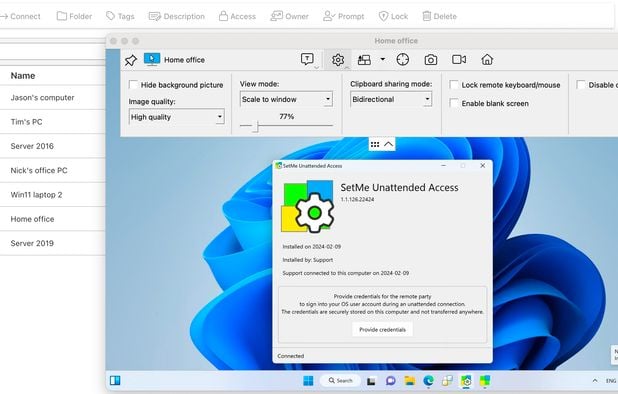Click Access in the top toolbar
Screen dimensions: 618x394
click(237, 16)
